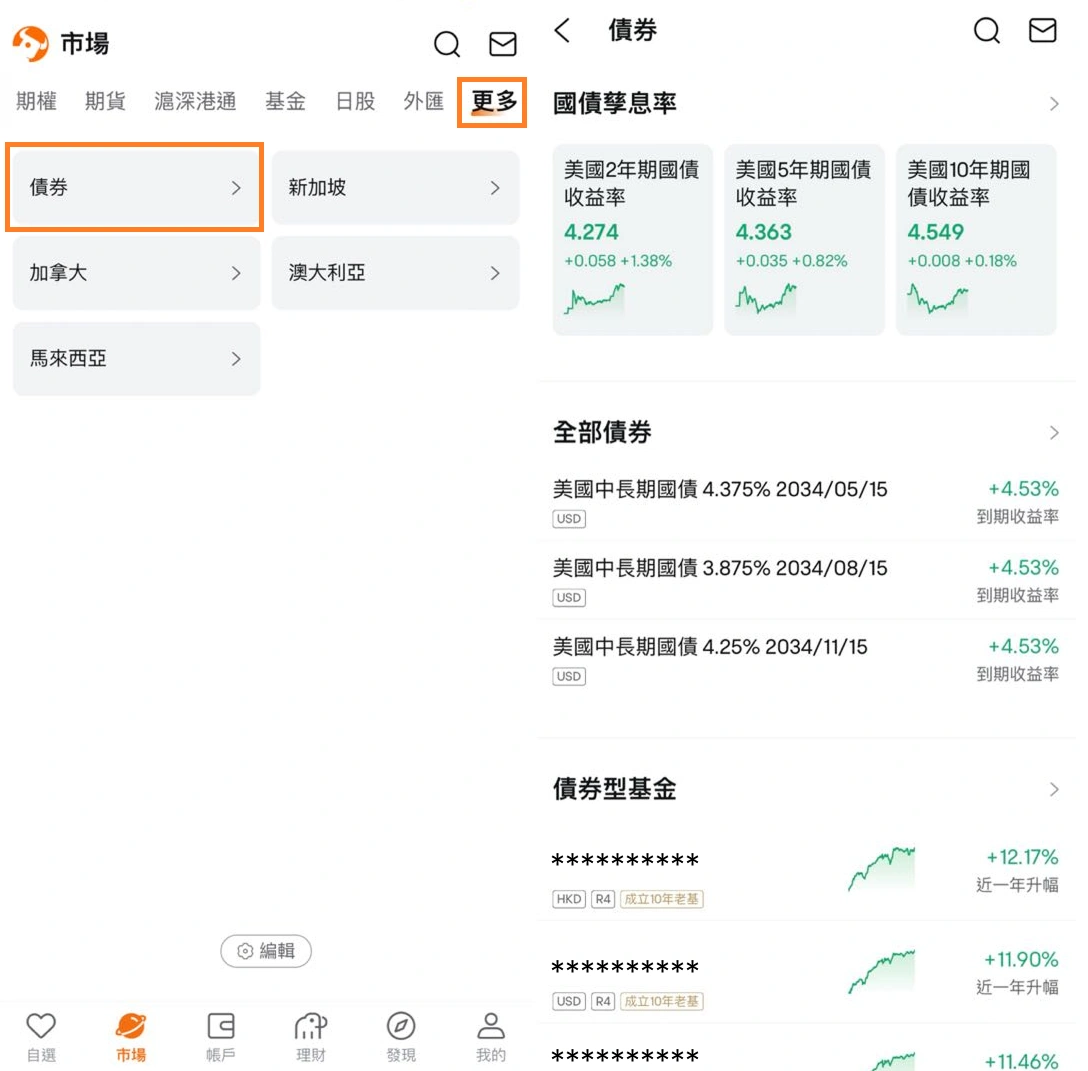Open search on the 市場 screen
Screen dimensions: 1088x1071
[x=447, y=44]
